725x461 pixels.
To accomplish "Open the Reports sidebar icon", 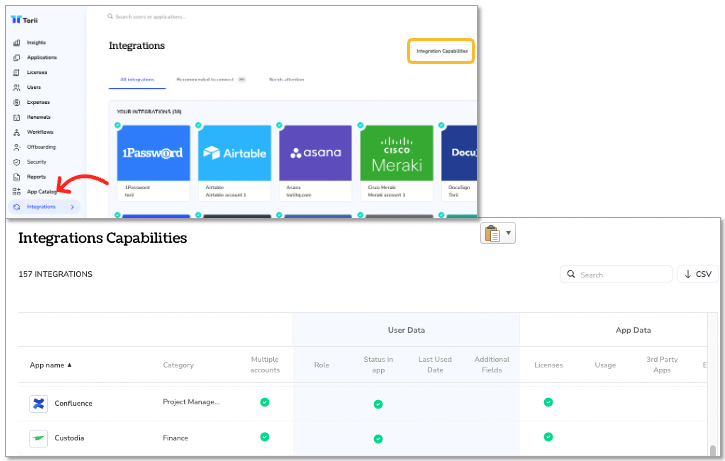I will (17, 177).
